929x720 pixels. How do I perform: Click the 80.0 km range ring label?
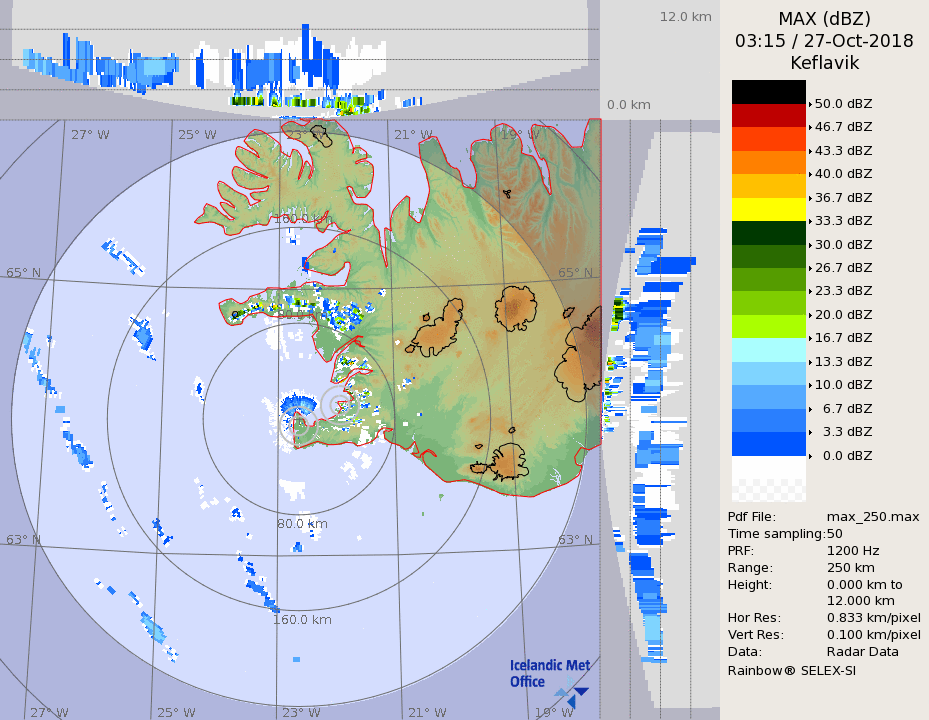coord(302,523)
